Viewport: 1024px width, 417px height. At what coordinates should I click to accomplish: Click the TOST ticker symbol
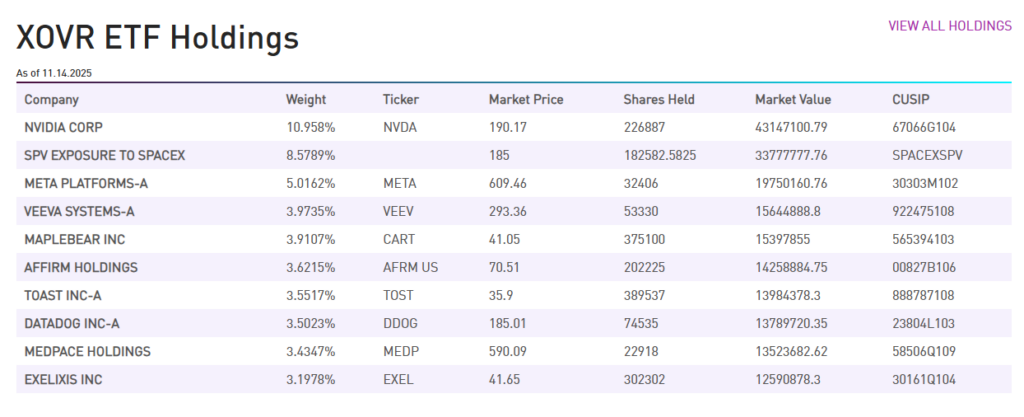coord(398,296)
